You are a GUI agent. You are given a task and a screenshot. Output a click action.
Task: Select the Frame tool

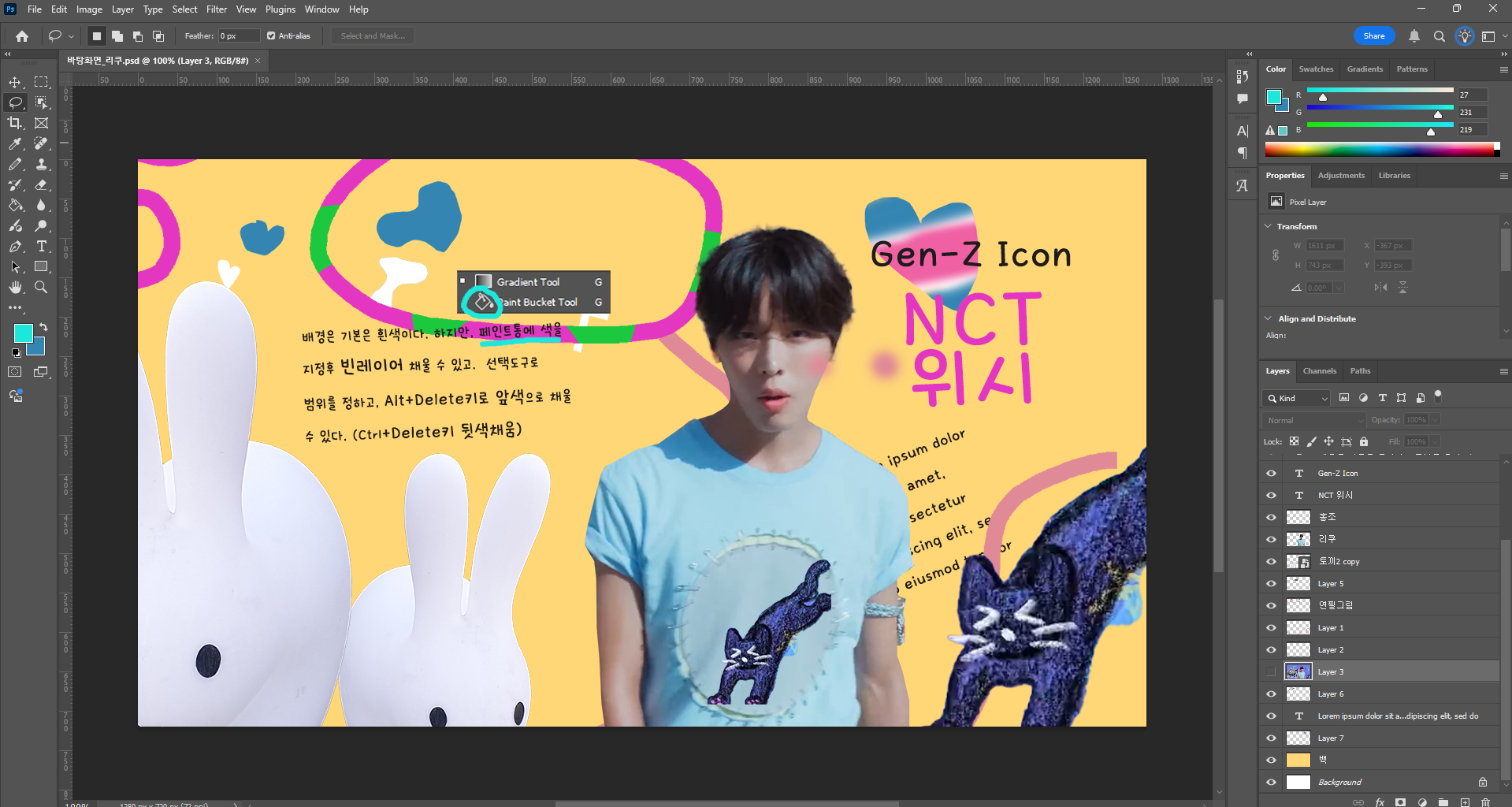tap(41, 123)
